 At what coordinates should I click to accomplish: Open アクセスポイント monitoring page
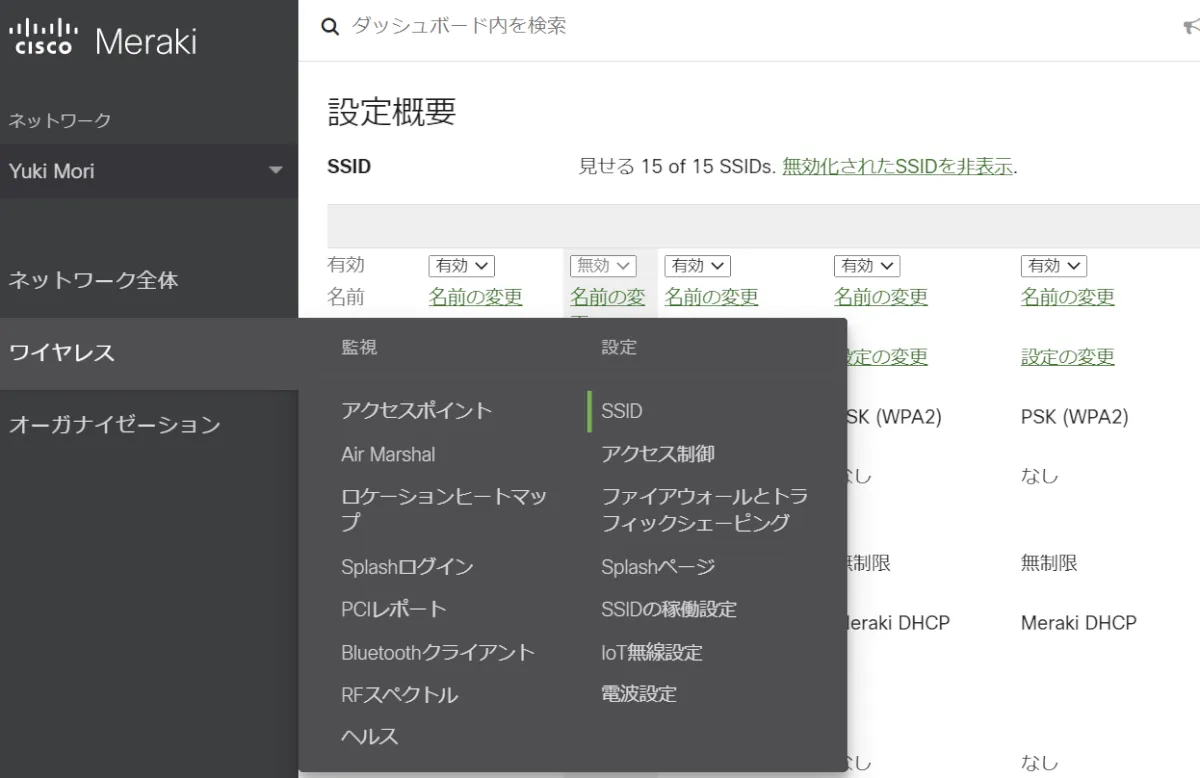[x=416, y=411]
